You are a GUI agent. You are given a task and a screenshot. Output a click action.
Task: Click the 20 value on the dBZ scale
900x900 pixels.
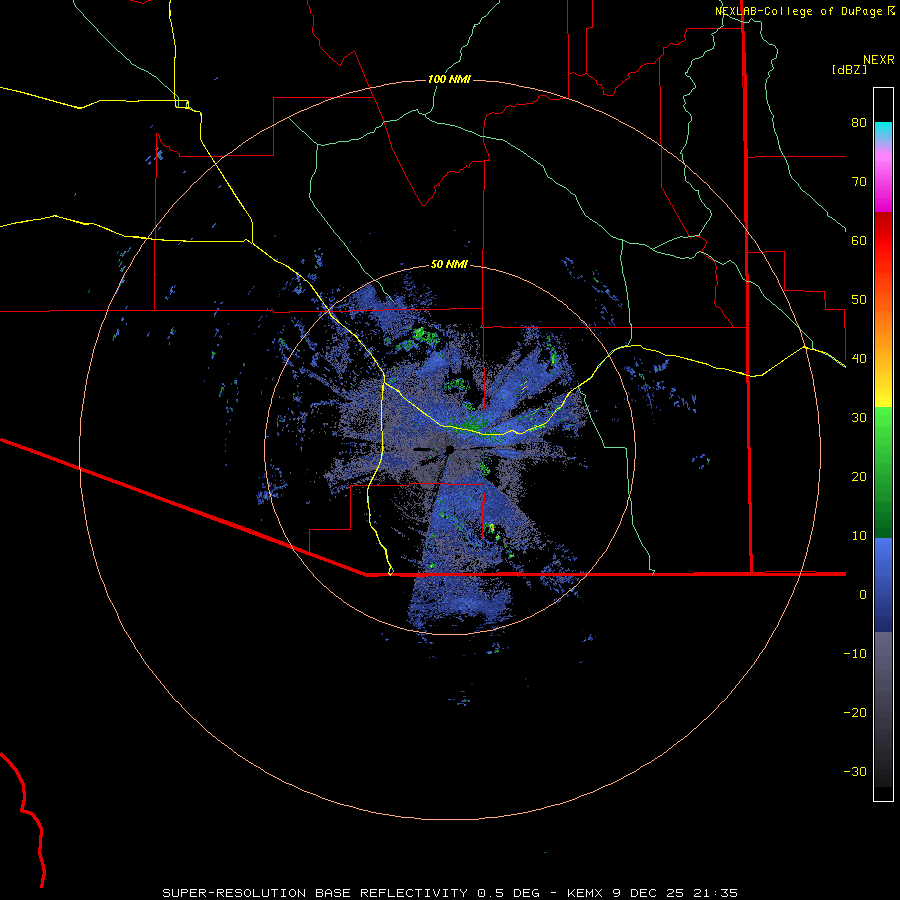coord(859,477)
